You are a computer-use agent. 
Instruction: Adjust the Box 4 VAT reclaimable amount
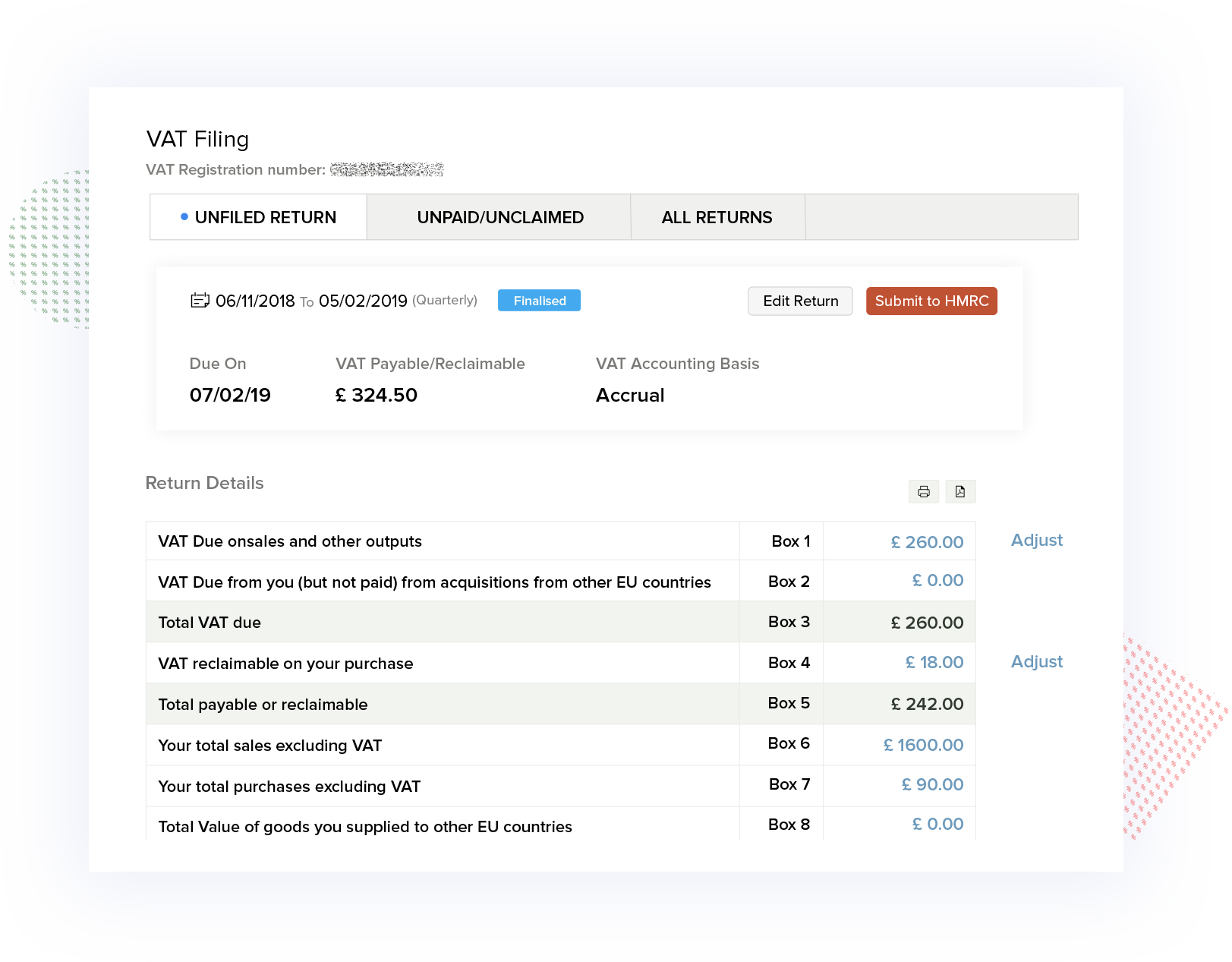point(1036,661)
